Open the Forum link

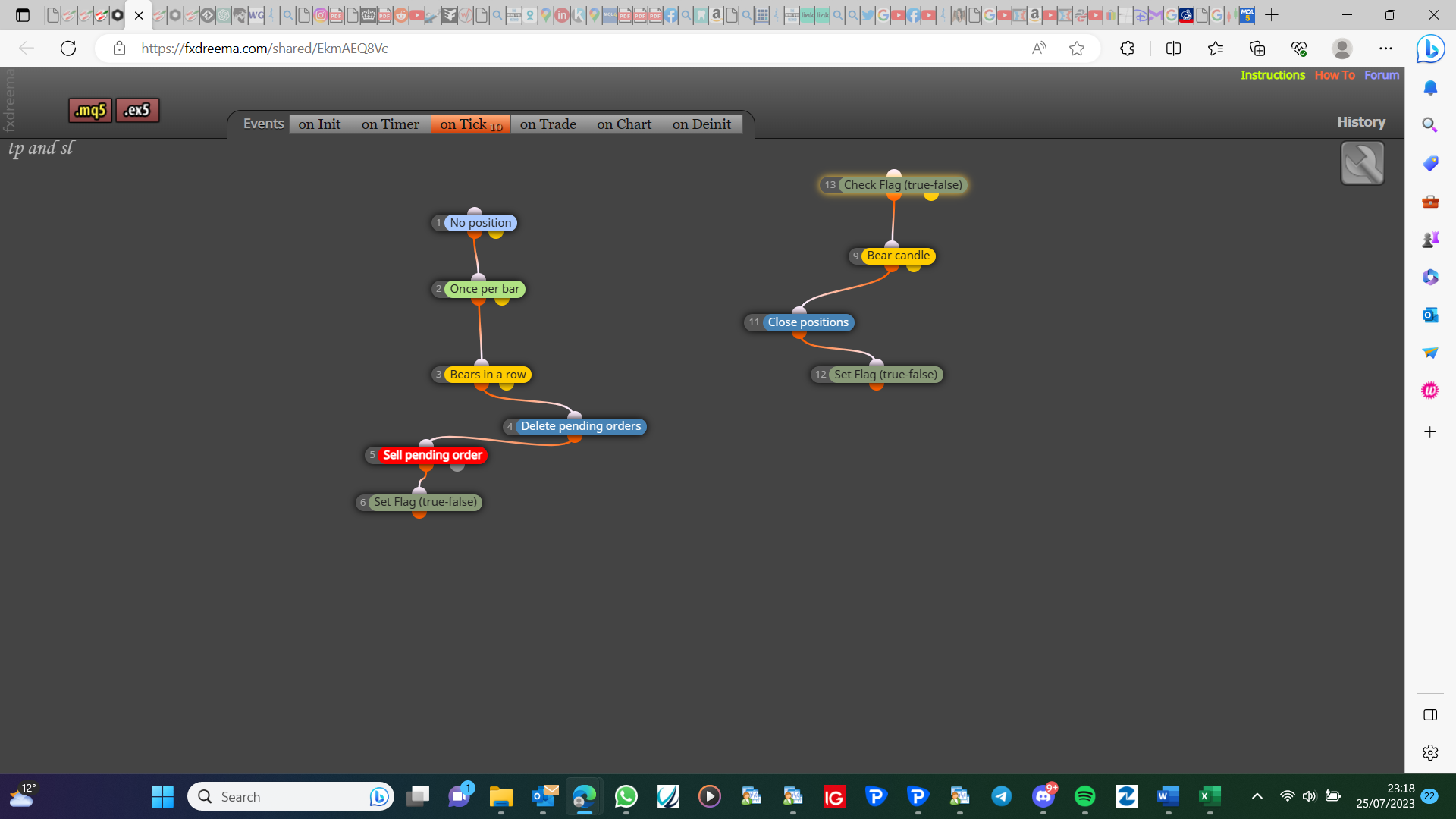(1382, 75)
